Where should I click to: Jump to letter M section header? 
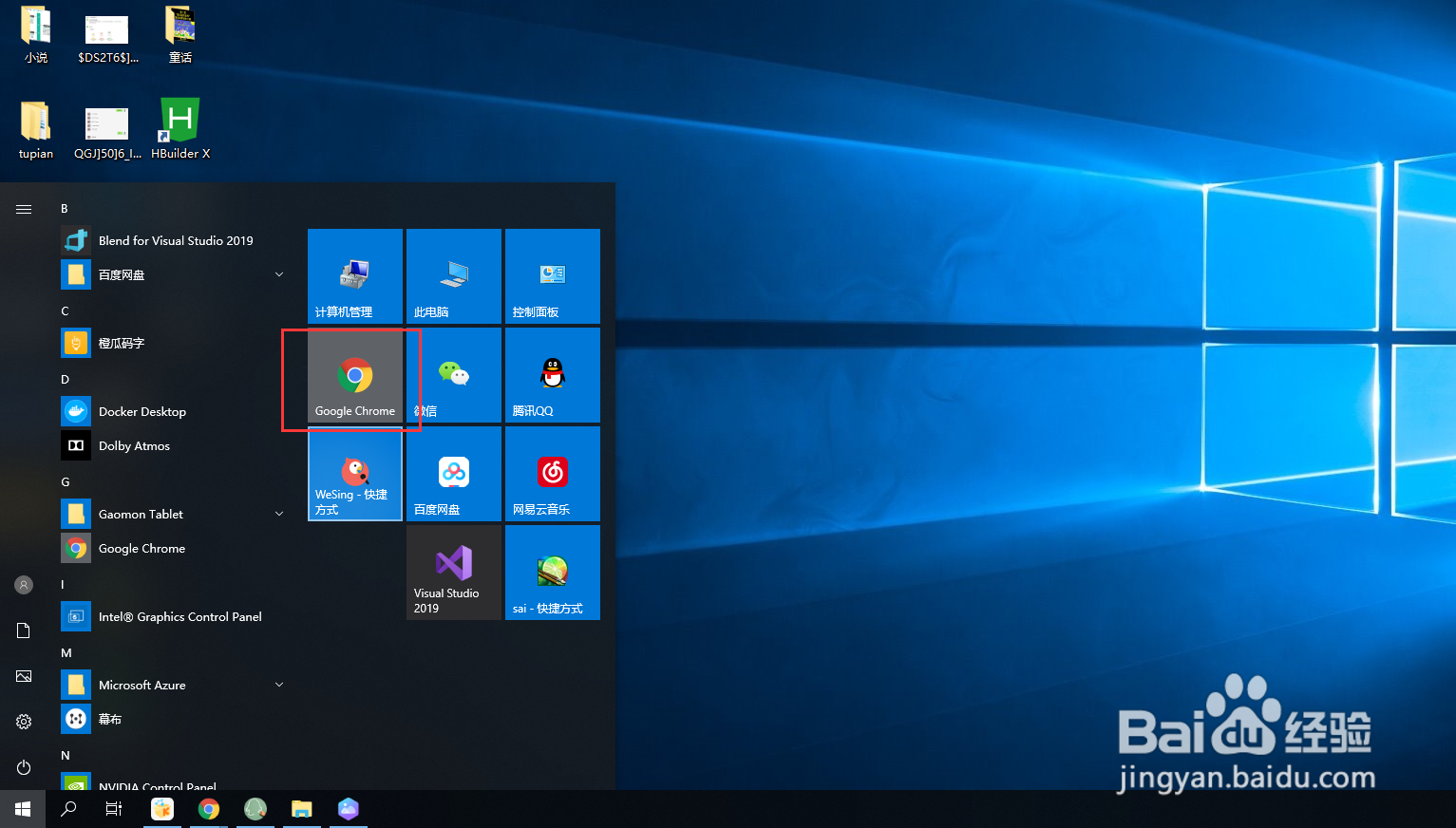click(66, 653)
